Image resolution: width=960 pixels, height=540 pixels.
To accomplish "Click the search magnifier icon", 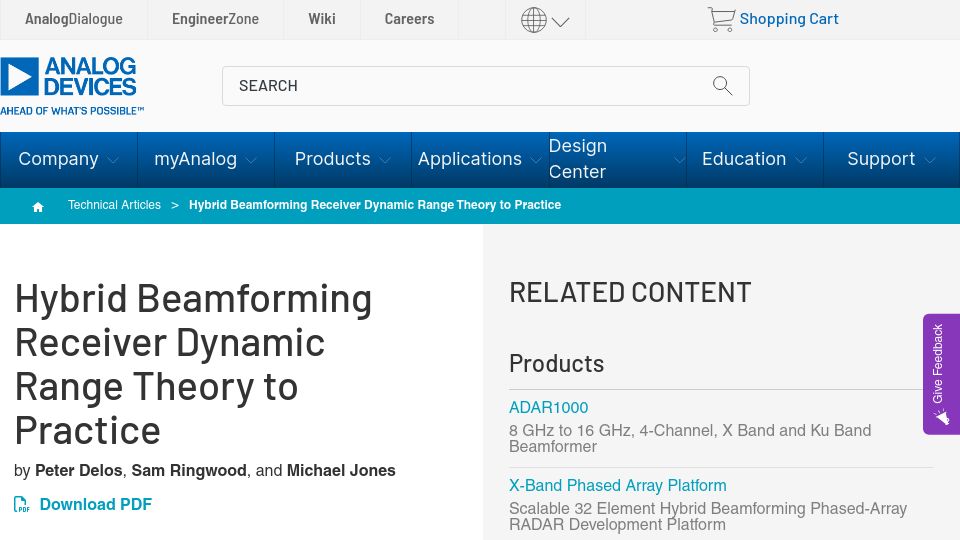I will (722, 86).
